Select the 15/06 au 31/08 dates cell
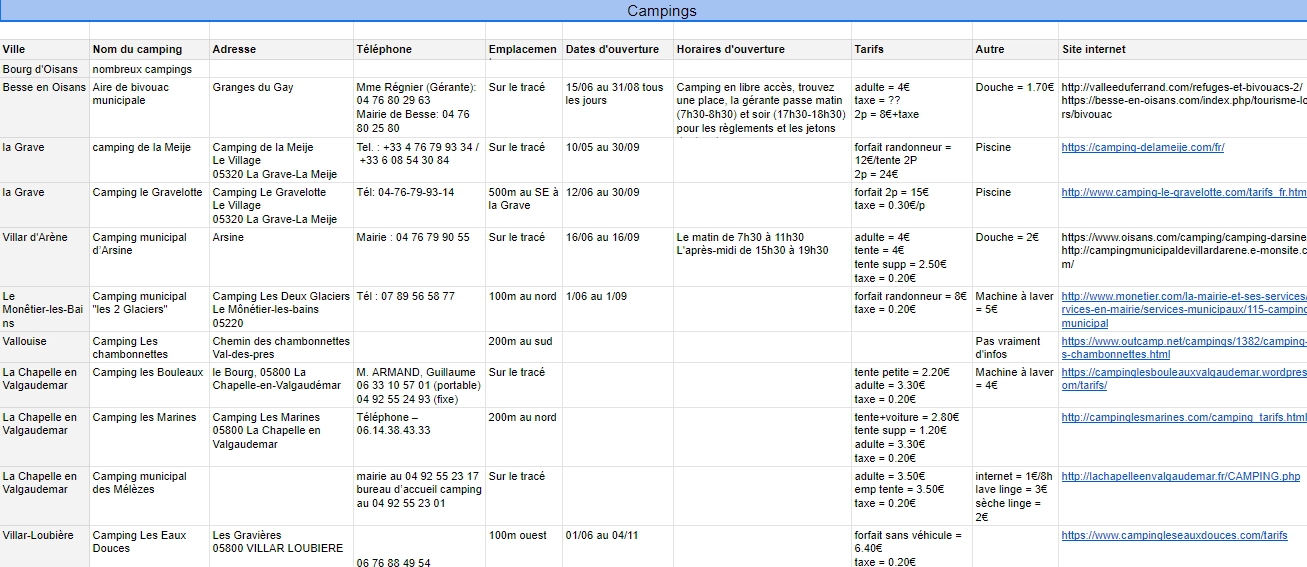This screenshot has width=1307, height=567. tap(617, 108)
